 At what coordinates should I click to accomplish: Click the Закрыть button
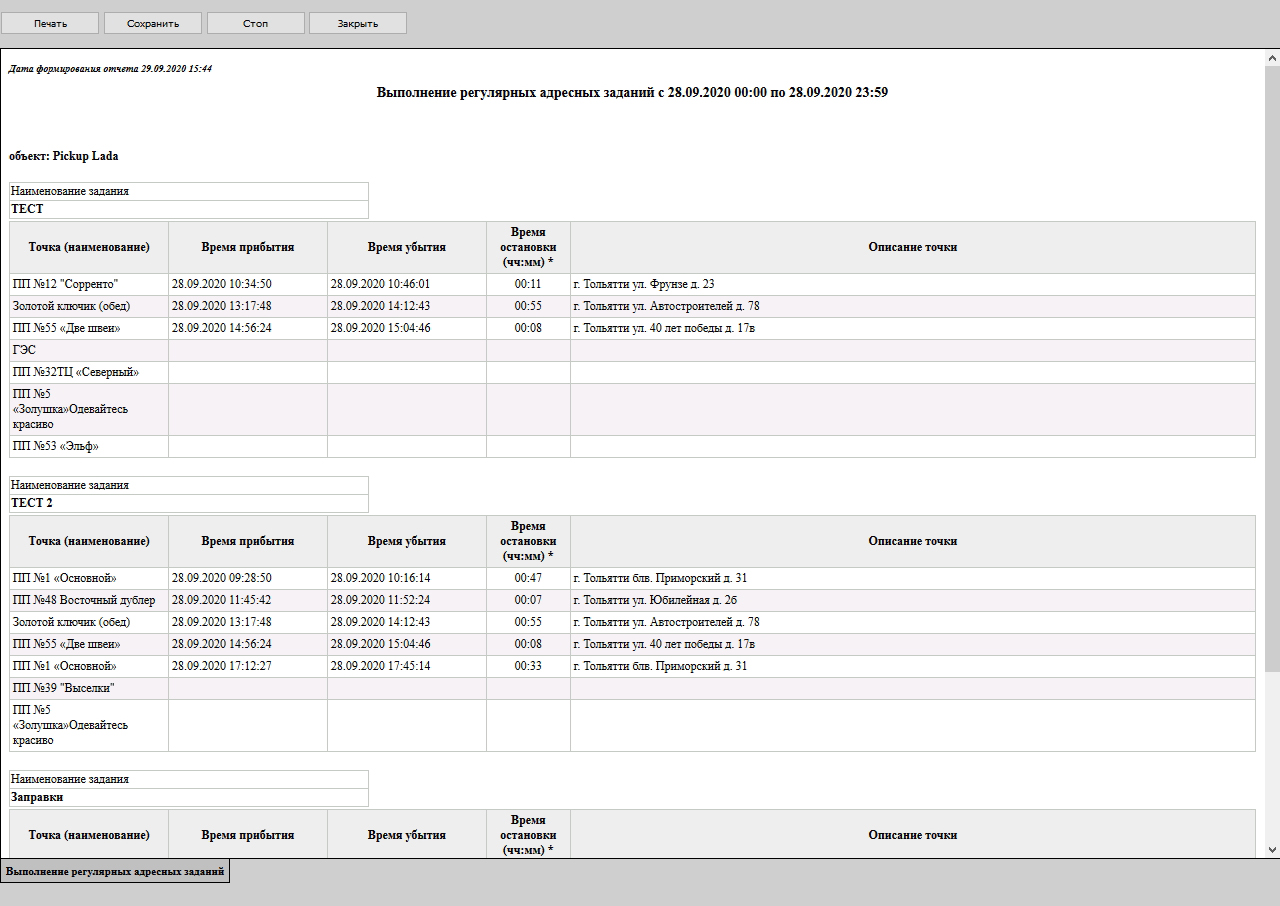coord(358,23)
